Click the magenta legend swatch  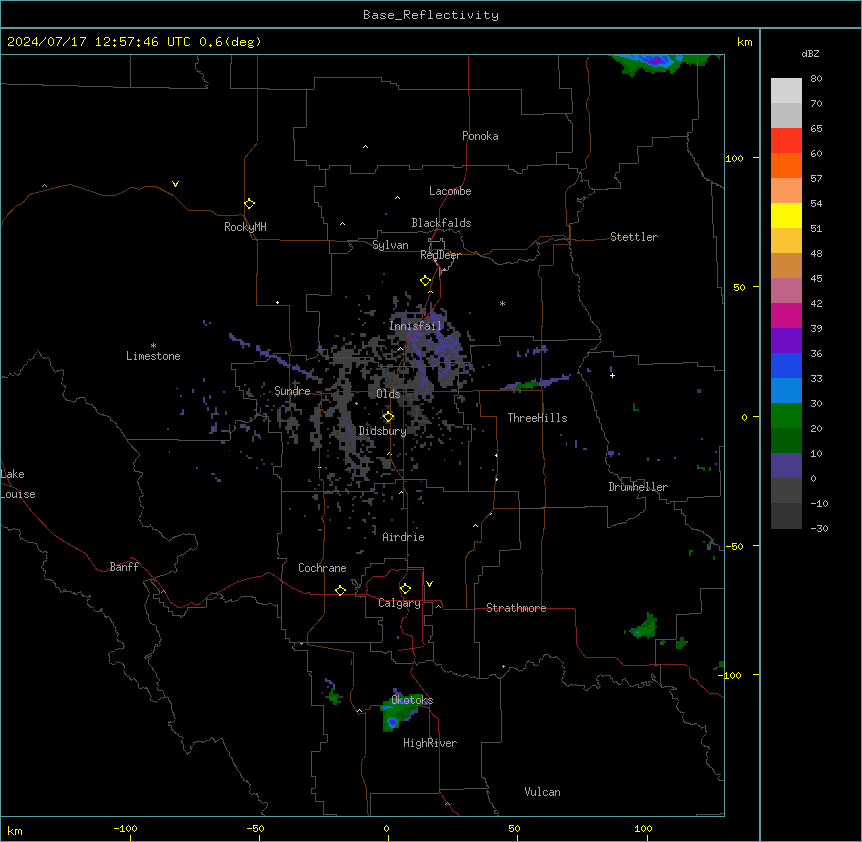[786, 315]
